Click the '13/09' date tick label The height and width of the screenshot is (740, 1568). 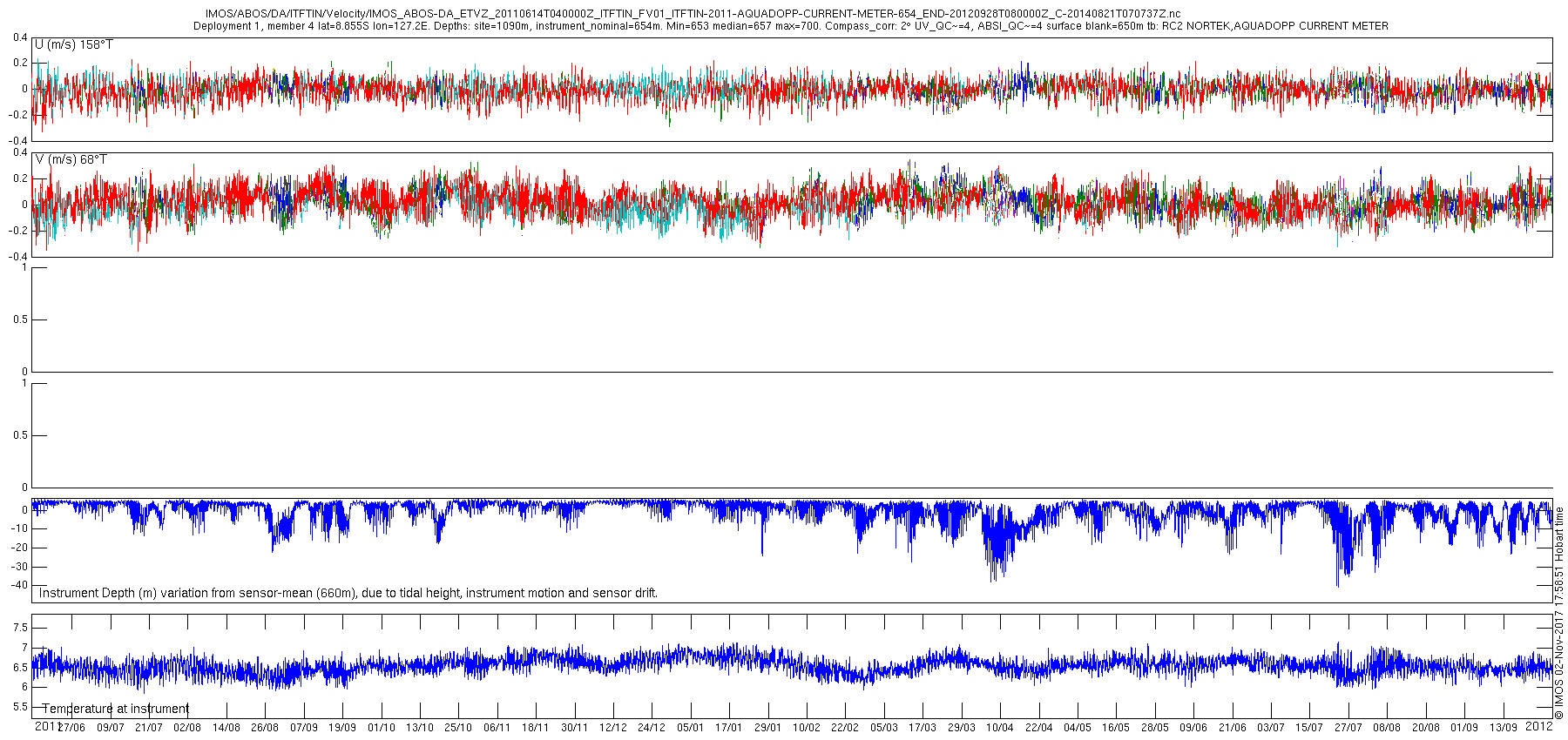(1504, 728)
